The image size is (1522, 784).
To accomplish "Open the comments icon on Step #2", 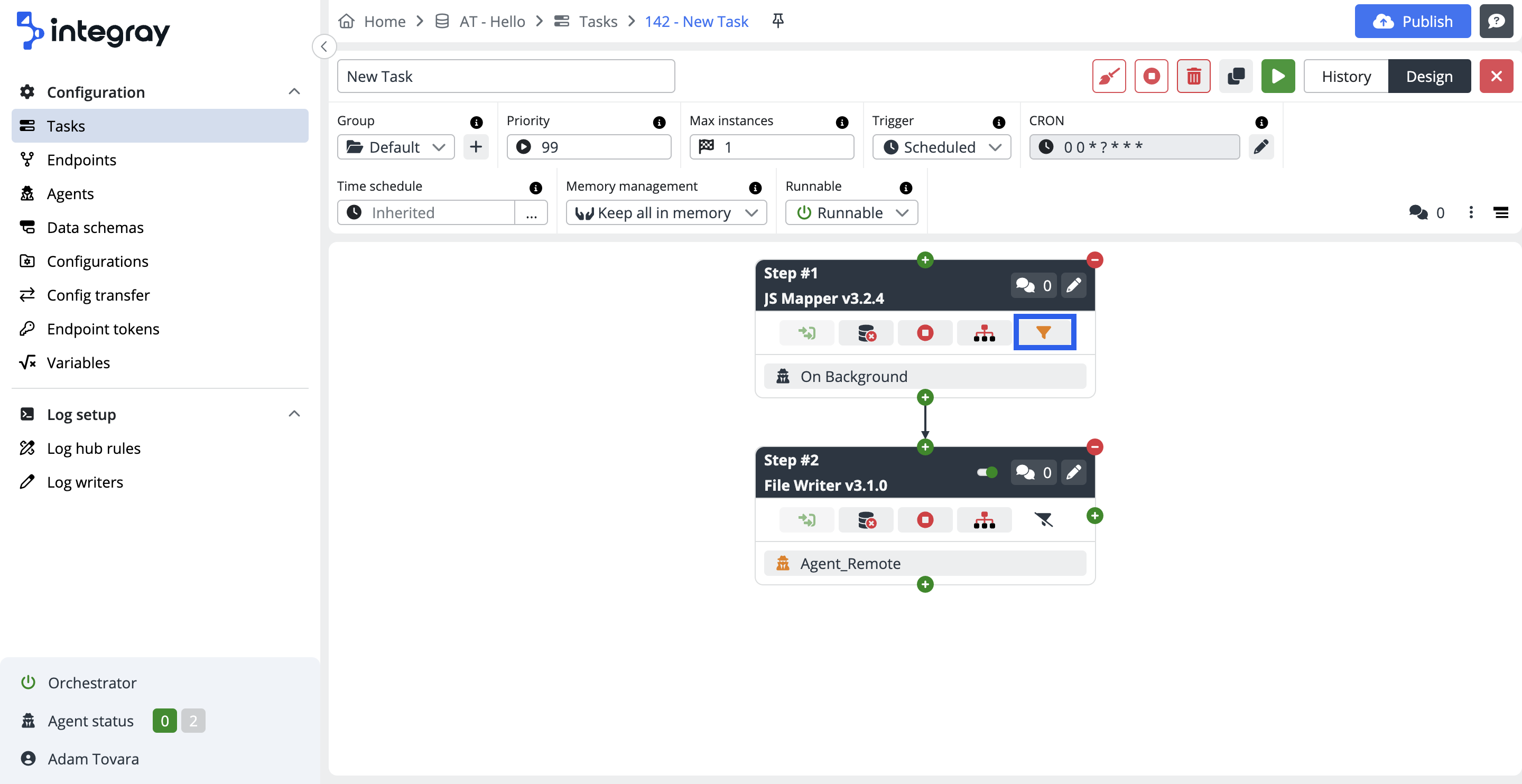I will (1033, 472).
